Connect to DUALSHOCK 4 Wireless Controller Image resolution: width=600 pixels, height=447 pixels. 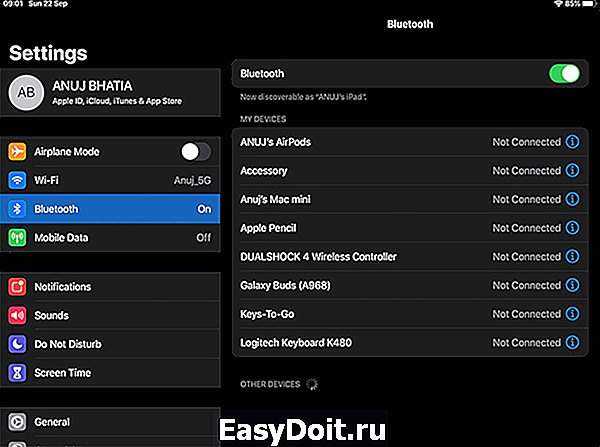(410, 256)
